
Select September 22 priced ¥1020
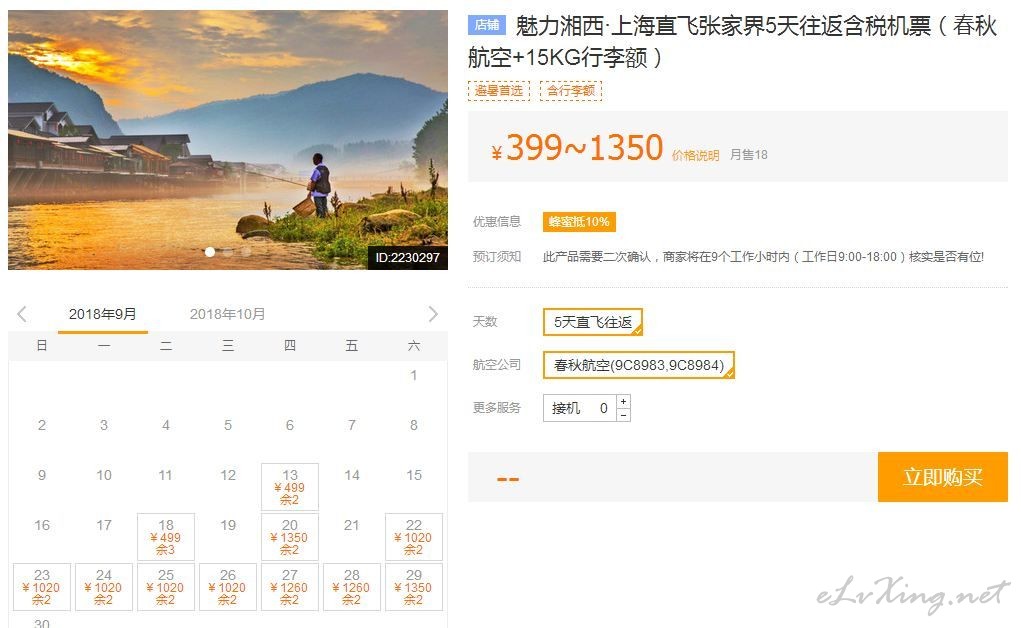point(413,537)
